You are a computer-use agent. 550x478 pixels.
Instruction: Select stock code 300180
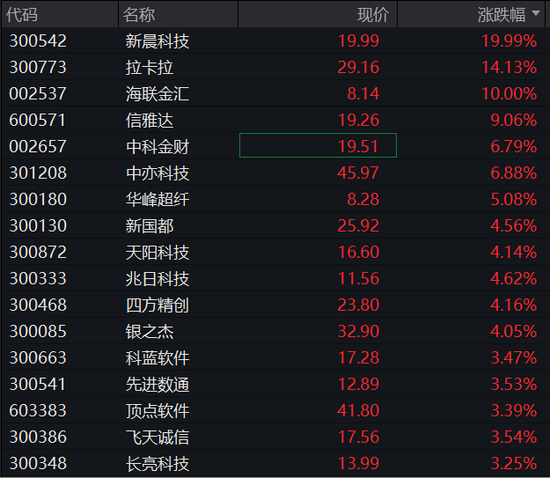38,200
